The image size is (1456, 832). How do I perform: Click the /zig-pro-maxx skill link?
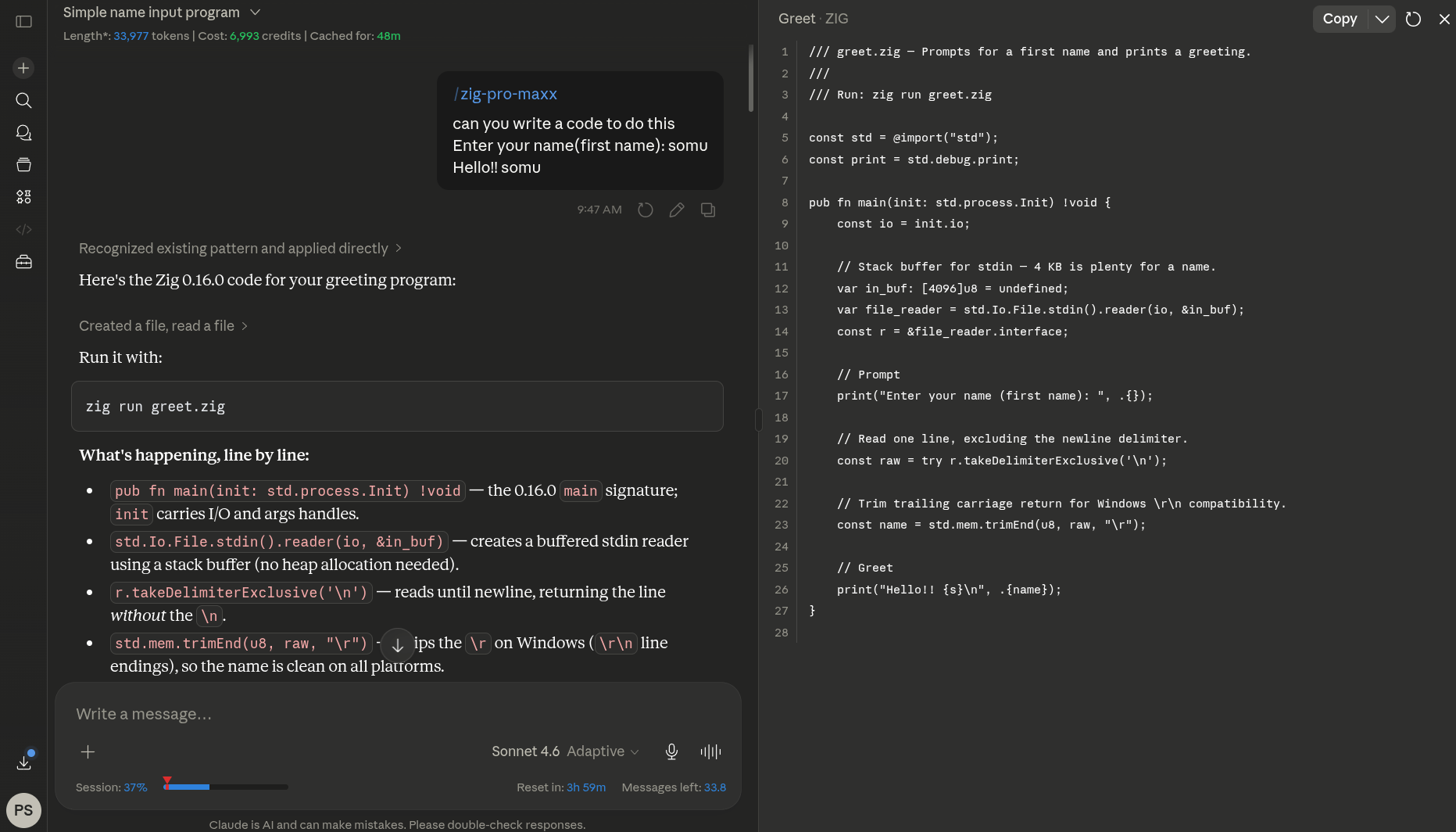[x=505, y=94]
